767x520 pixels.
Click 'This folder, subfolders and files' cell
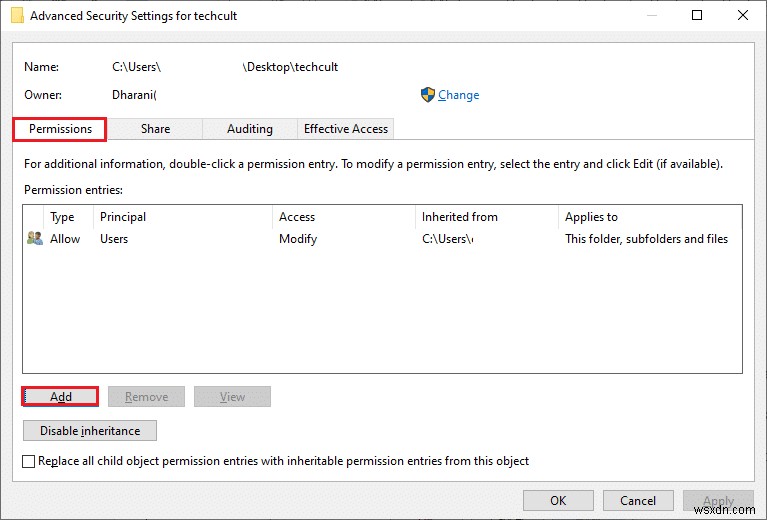coord(646,239)
